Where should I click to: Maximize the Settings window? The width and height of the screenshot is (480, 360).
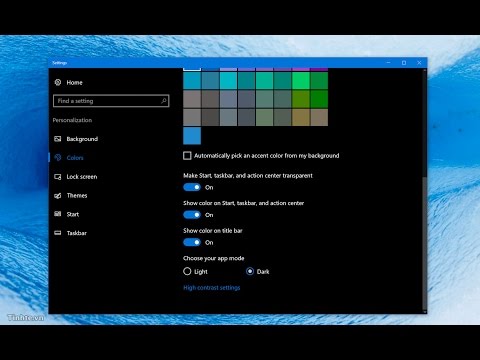[404, 63]
